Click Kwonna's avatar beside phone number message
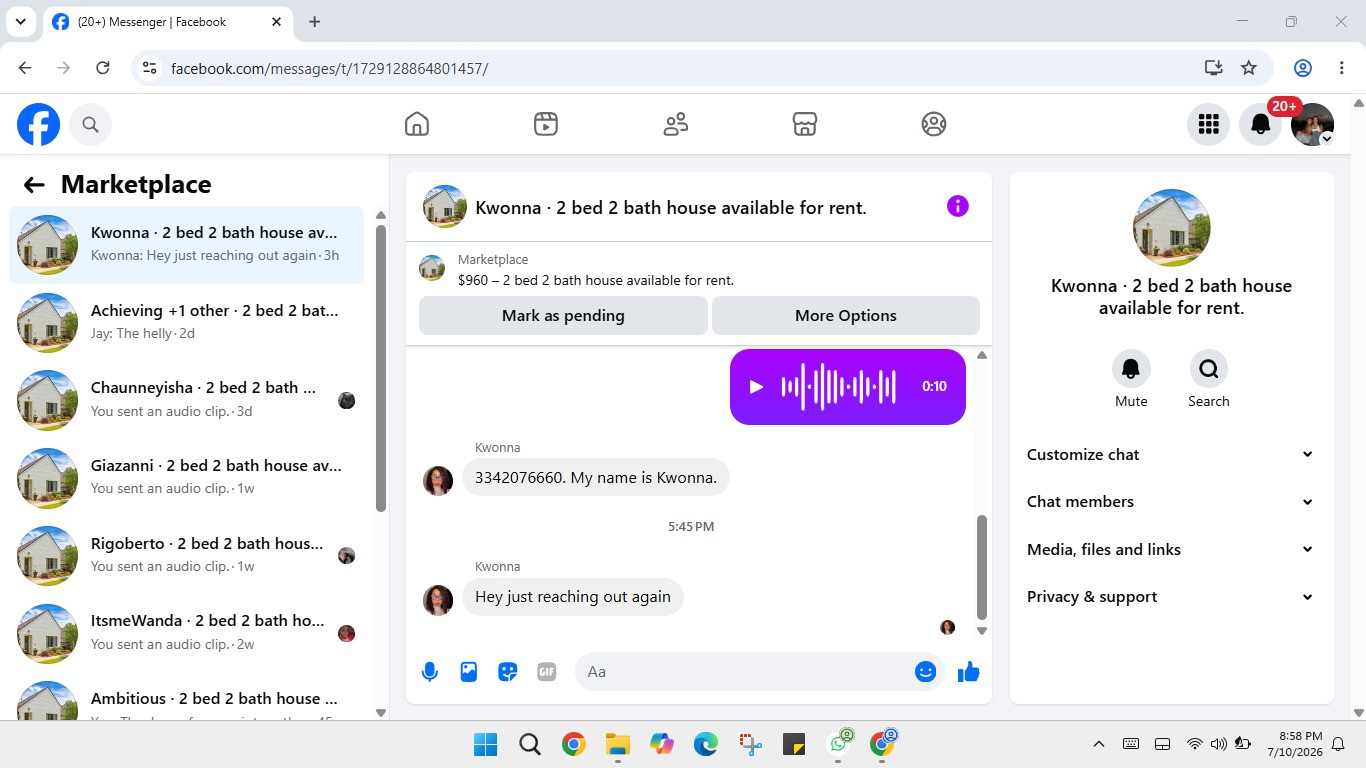1366x768 pixels. (x=438, y=480)
